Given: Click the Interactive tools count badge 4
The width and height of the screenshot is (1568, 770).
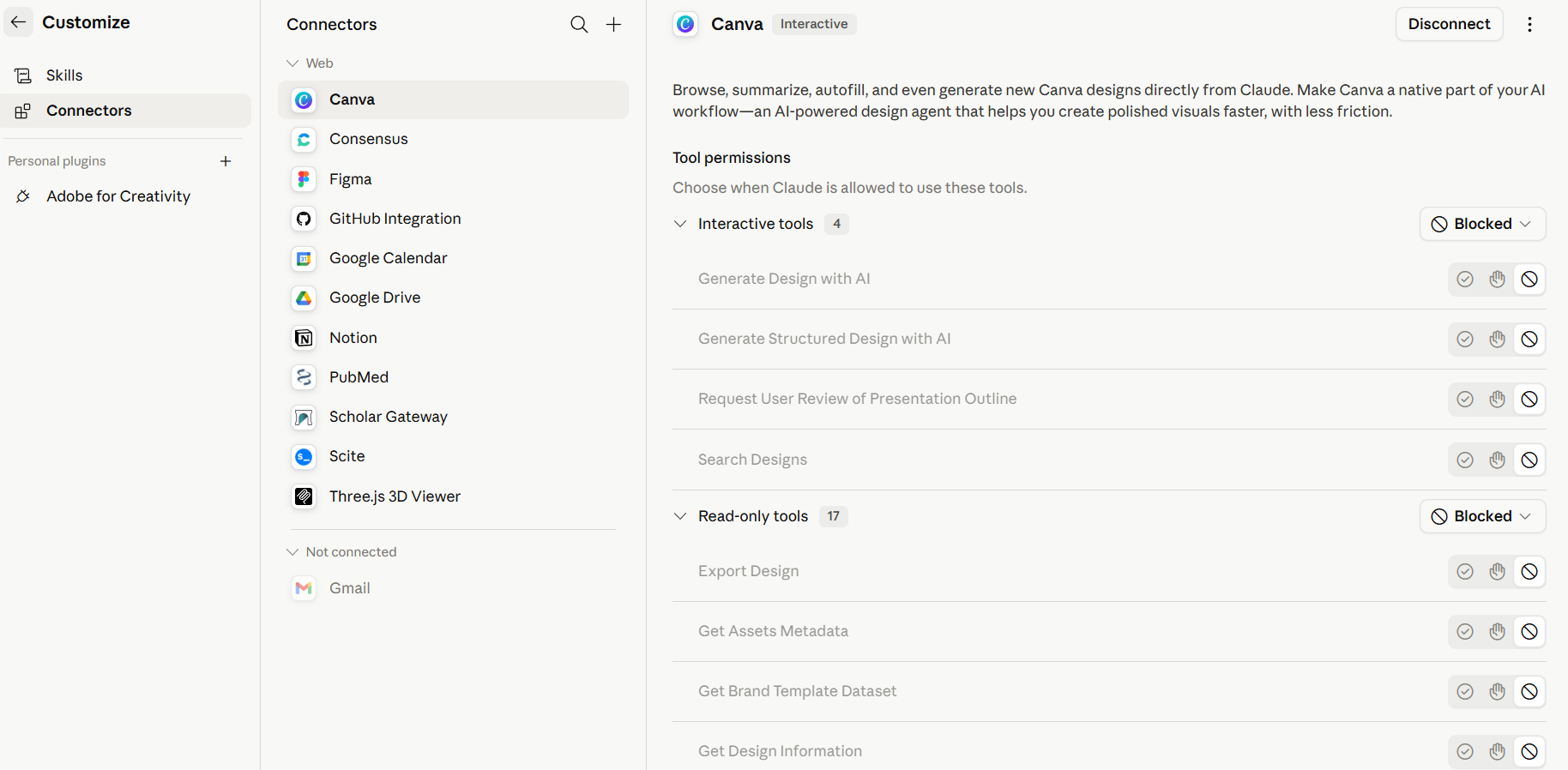Looking at the screenshot, I should click(836, 224).
